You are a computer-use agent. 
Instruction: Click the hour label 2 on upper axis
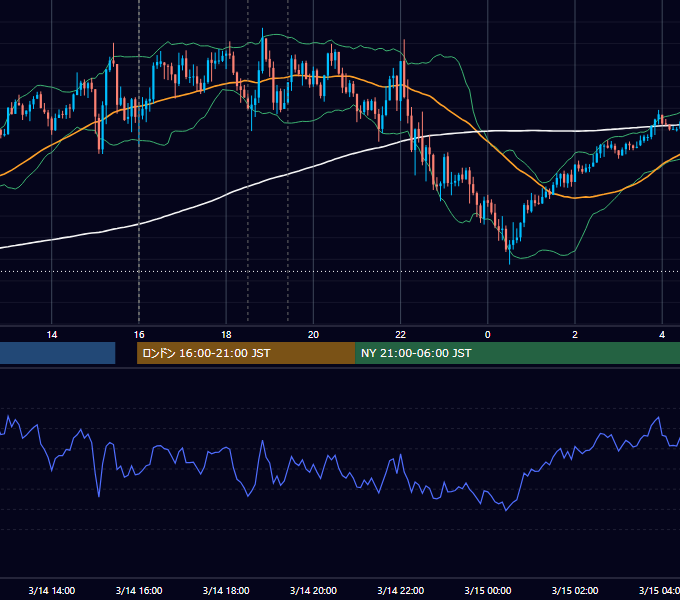tap(575, 335)
